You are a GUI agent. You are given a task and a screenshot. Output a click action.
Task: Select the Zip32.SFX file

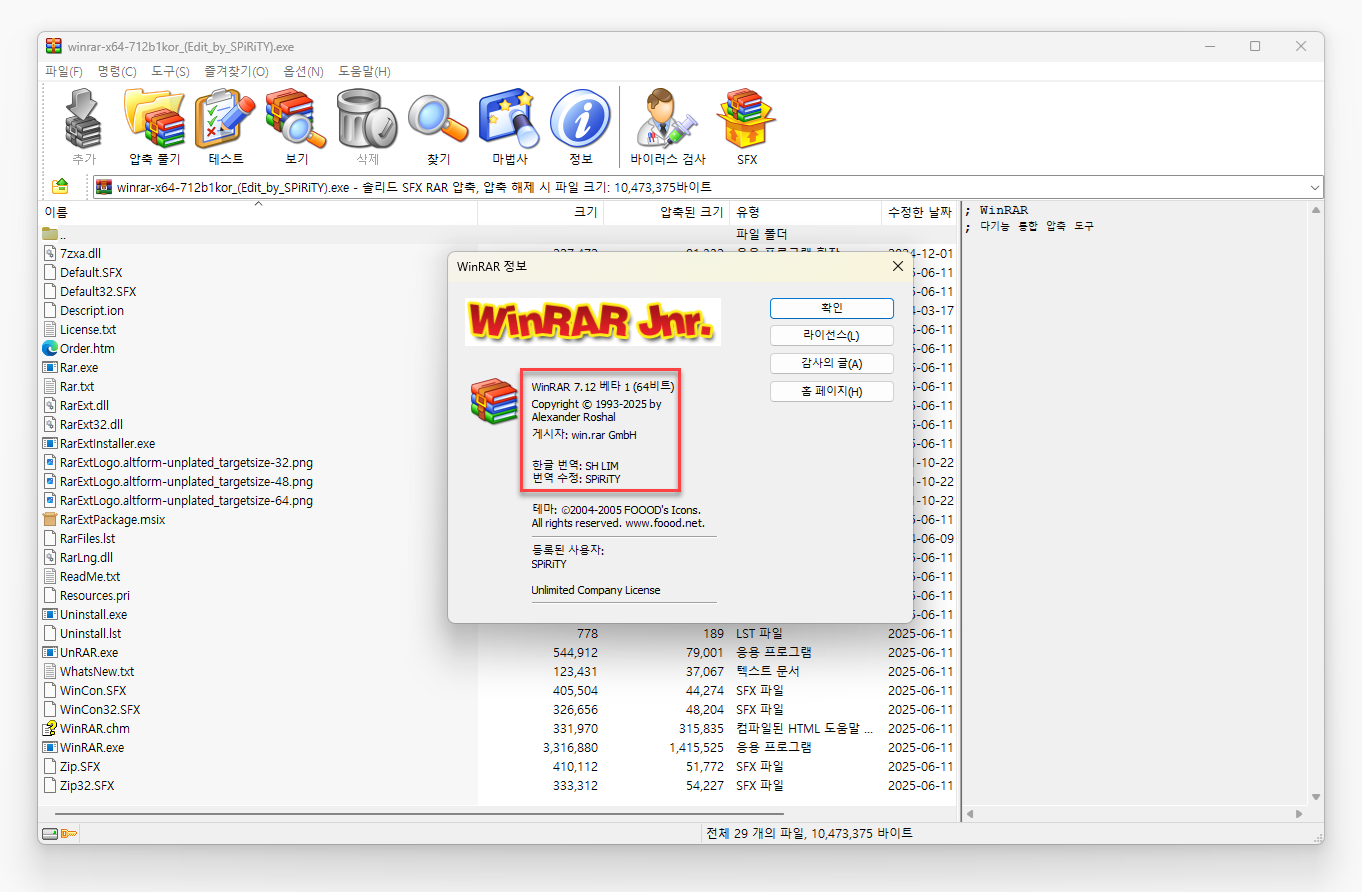(87, 785)
